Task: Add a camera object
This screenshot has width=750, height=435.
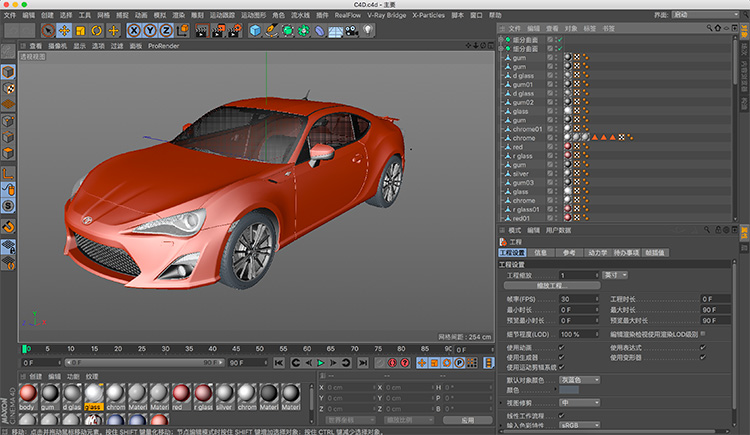Action: [352, 31]
